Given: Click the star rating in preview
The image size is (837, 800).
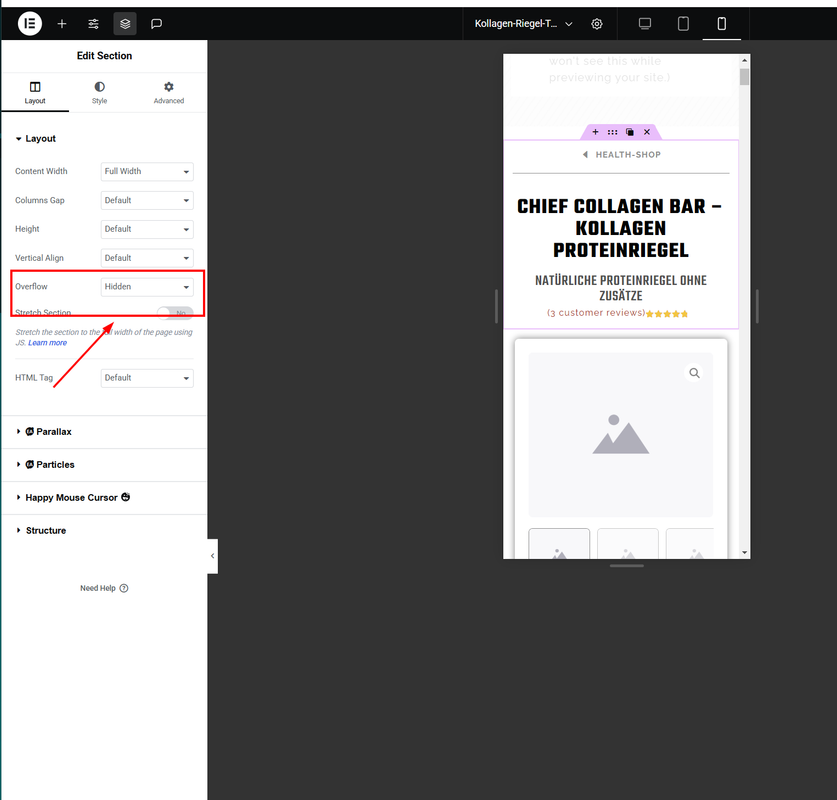Looking at the screenshot, I should tap(667, 314).
